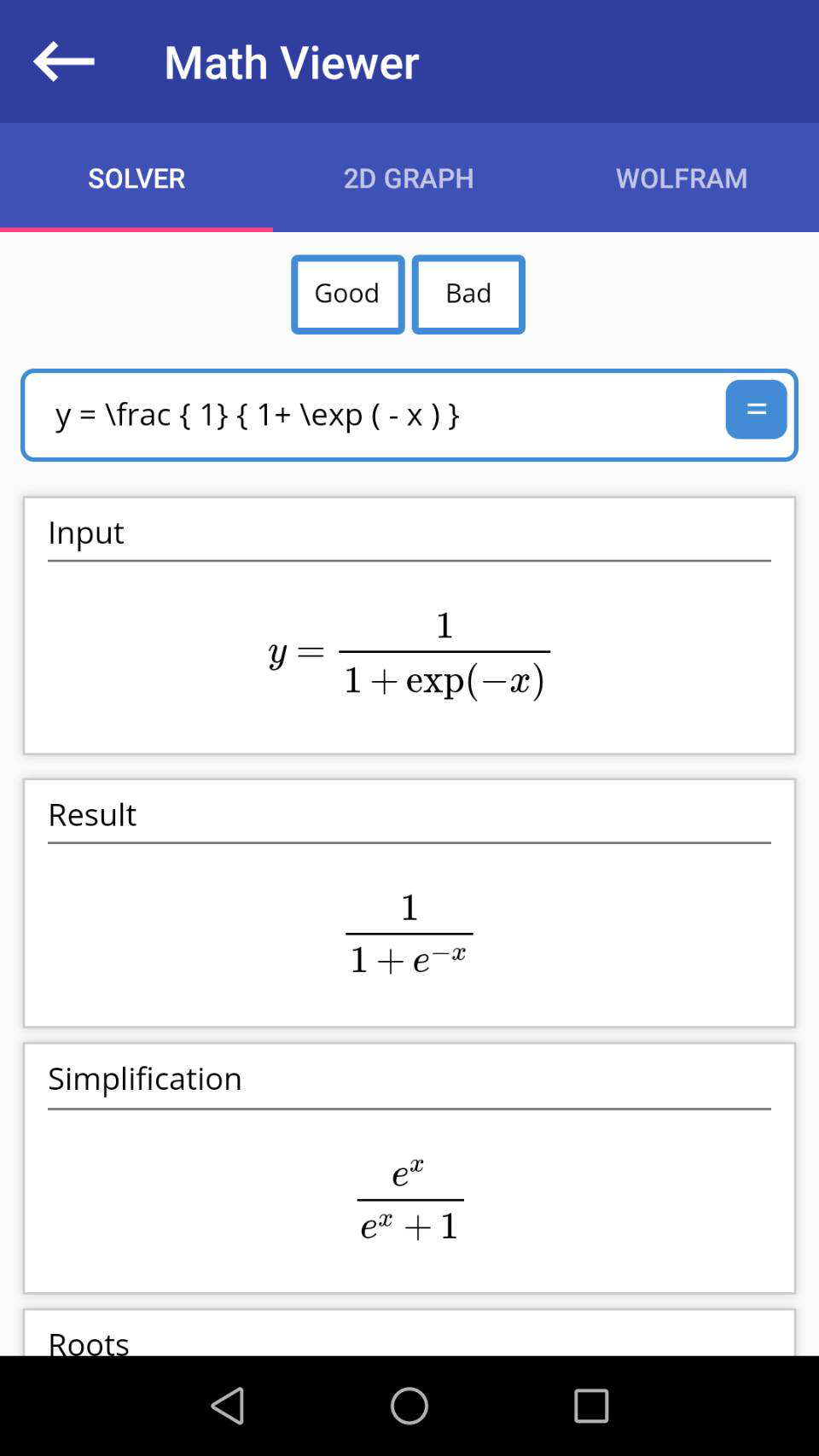Image resolution: width=819 pixels, height=1456 pixels.
Task: Tap the simplified expression e^x over e^x+1
Action: click(409, 1198)
